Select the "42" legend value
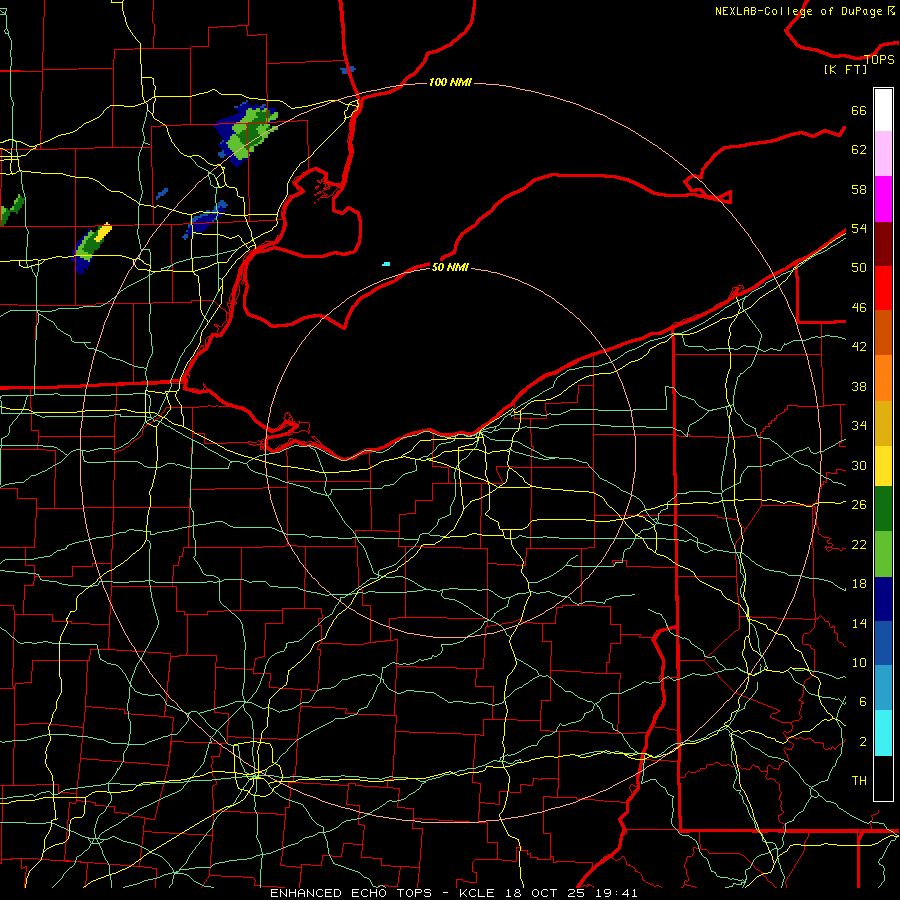 pos(859,347)
